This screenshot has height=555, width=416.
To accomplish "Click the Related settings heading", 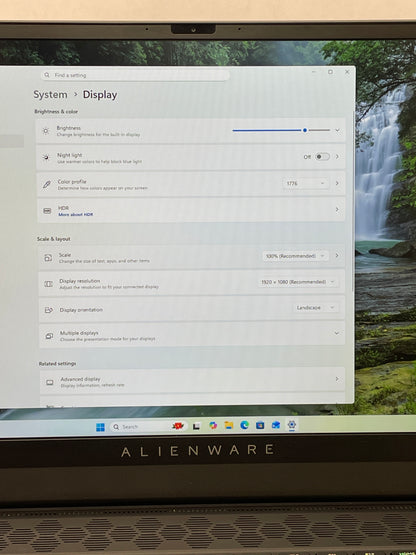I will (x=57, y=364).
